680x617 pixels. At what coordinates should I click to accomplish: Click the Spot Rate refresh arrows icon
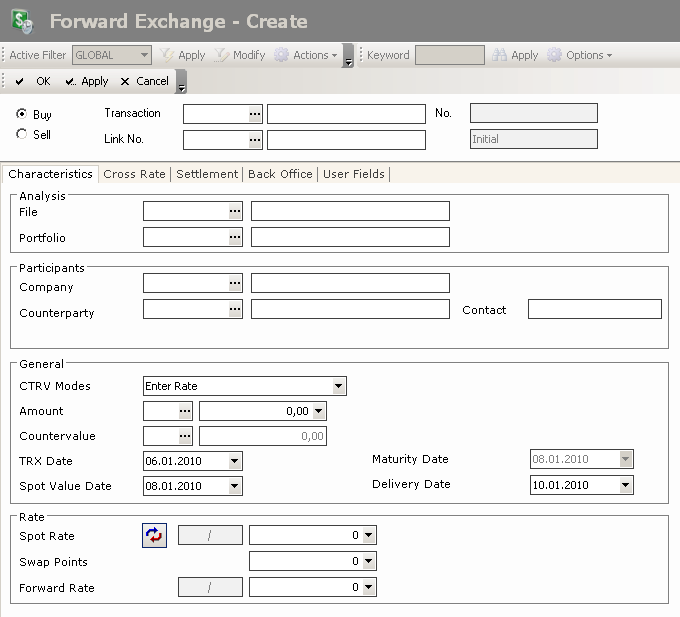pyautogui.click(x=154, y=536)
